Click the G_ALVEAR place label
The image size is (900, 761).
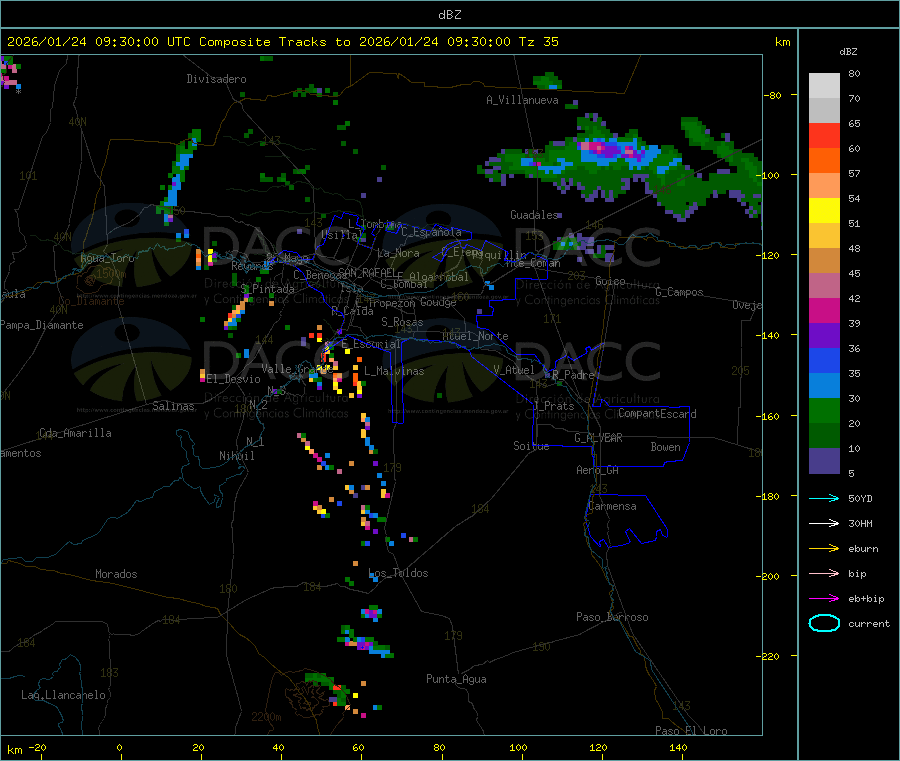pyautogui.click(x=598, y=438)
